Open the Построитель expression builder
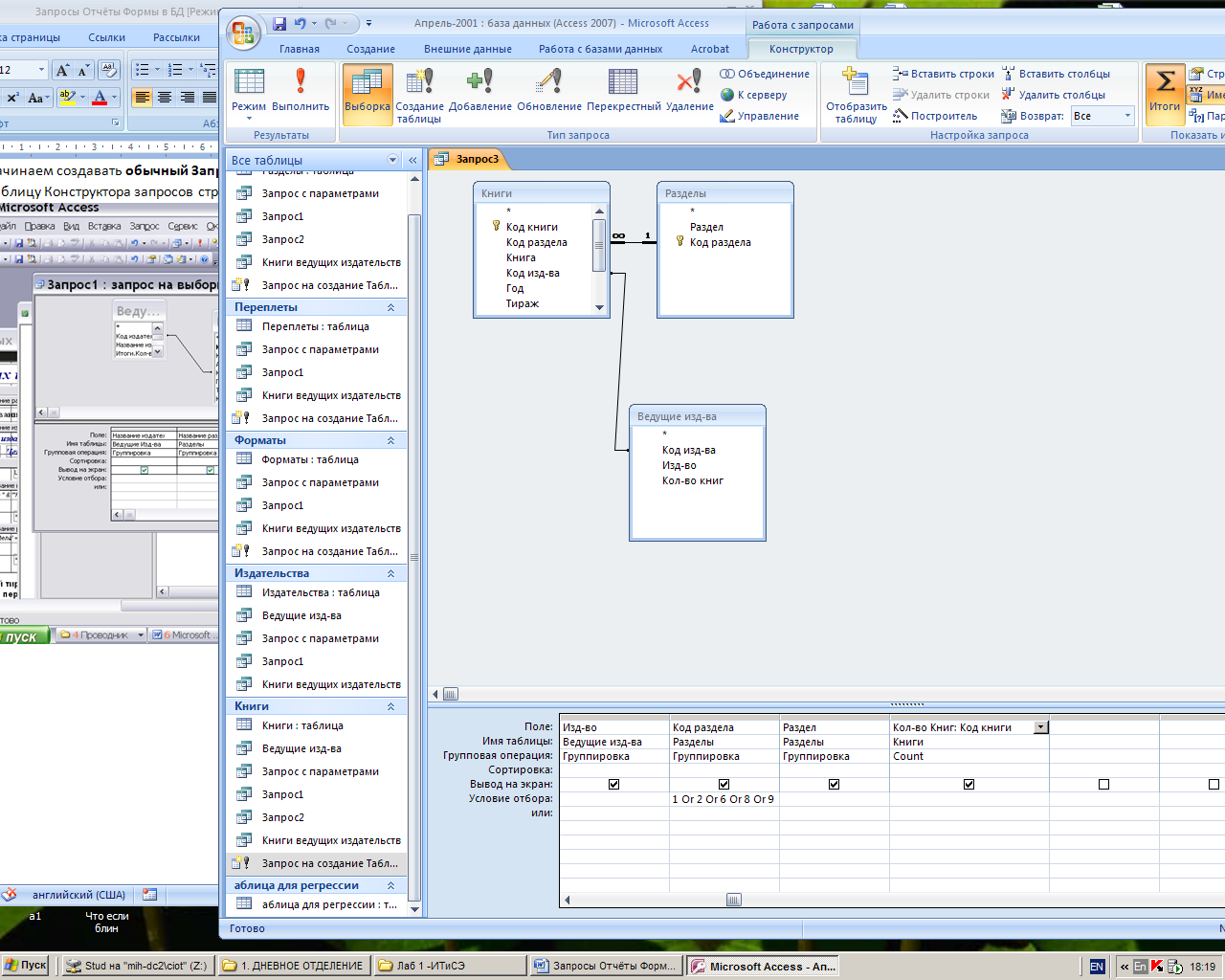 [935, 116]
